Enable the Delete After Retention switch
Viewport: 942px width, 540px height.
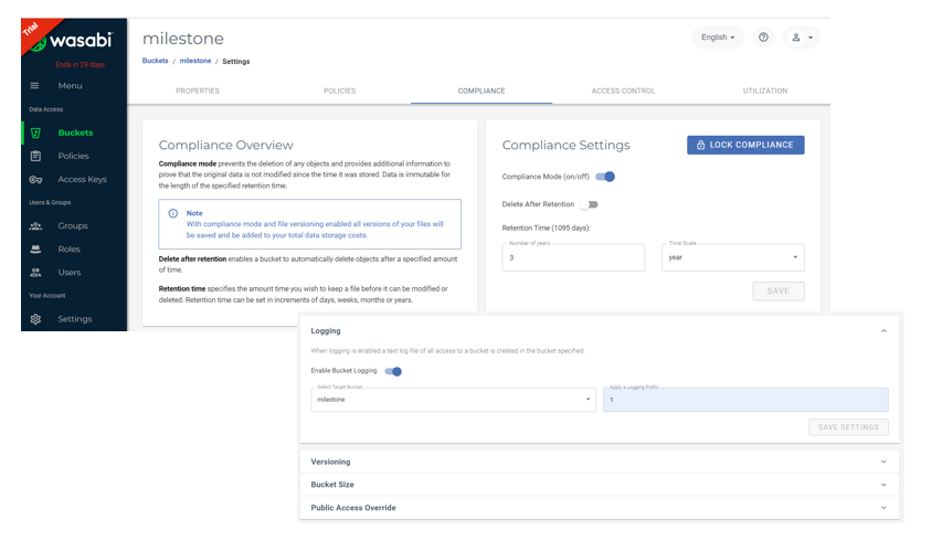pos(589,204)
